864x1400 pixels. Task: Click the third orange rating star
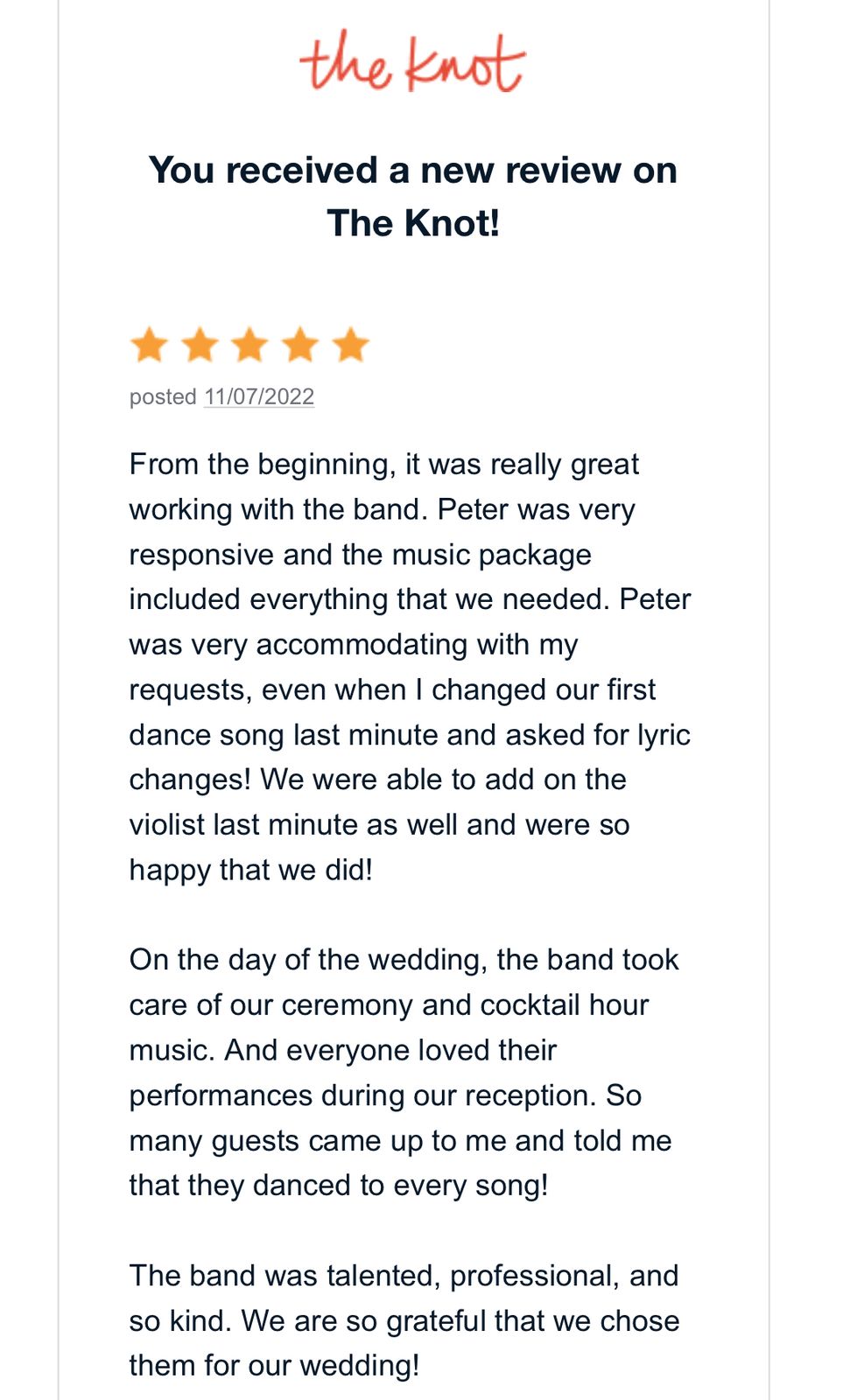pyautogui.click(x=249, y=345)
